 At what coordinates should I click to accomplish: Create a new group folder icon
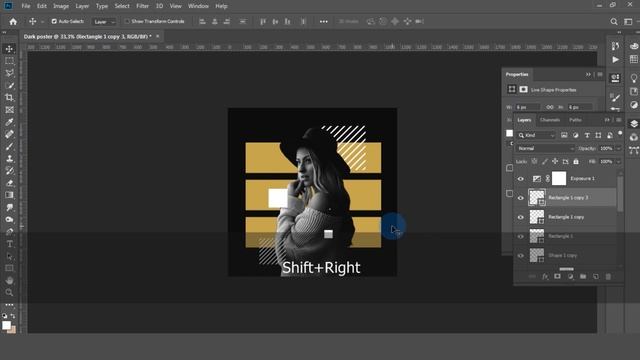tap(583, 277)
